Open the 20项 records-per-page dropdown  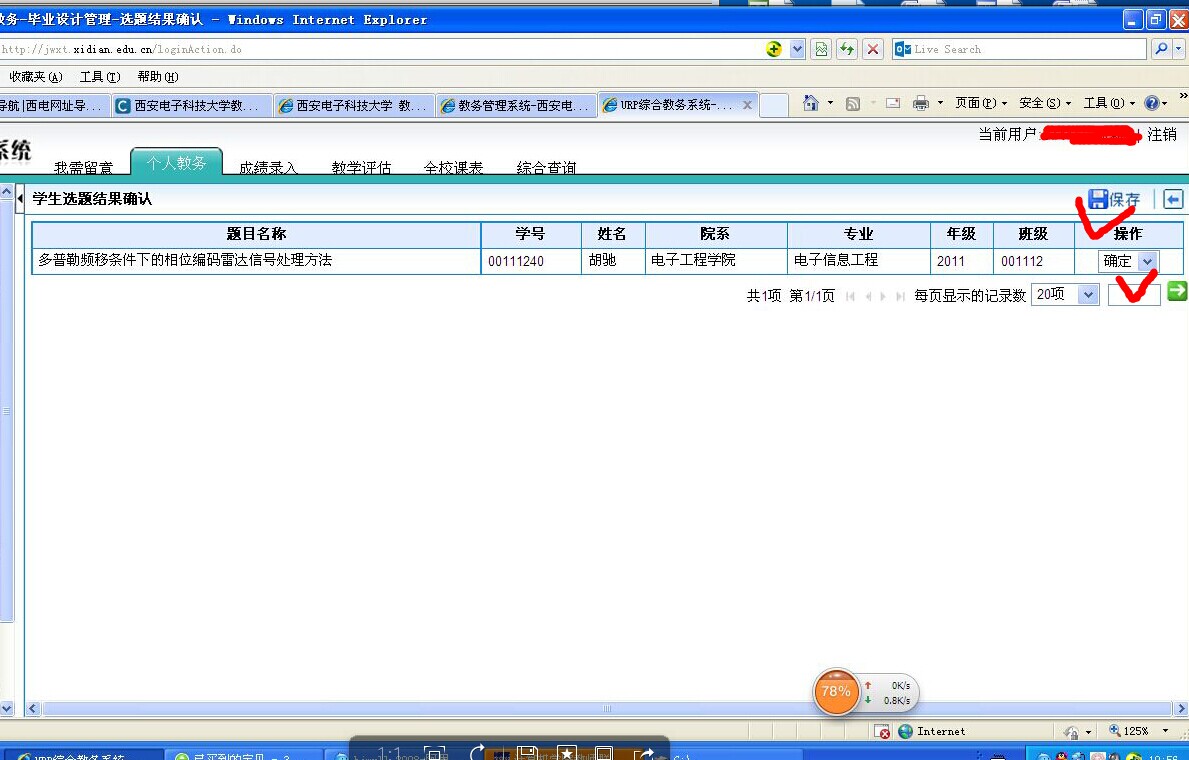1088,295
